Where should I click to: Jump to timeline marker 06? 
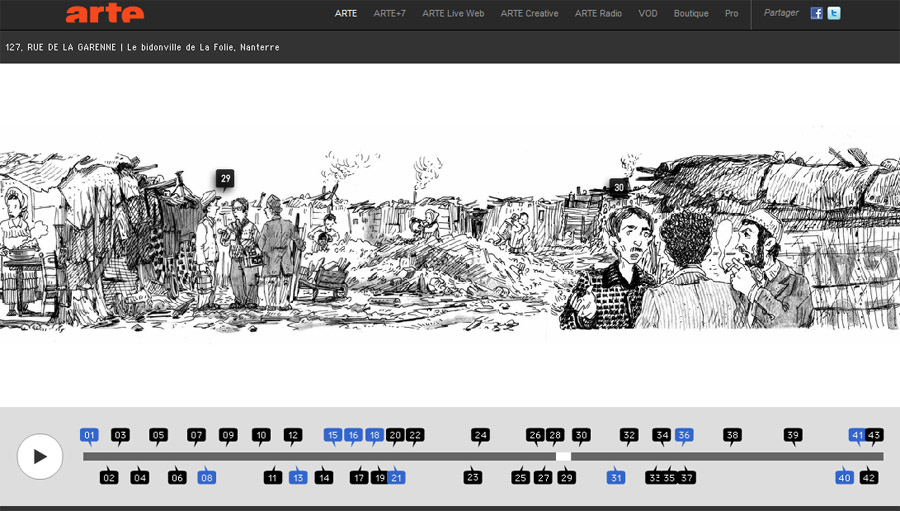coord(177,477)
